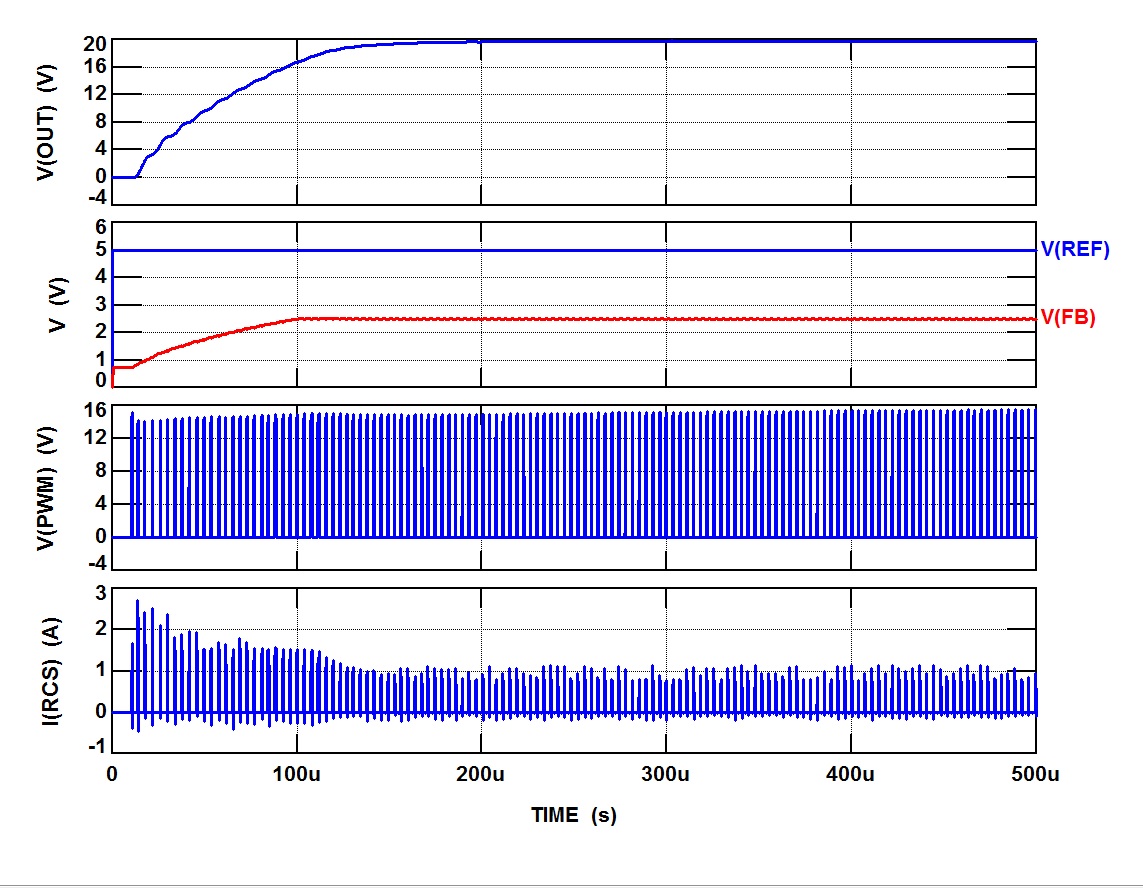Image resolution: width=1143 pixels, height=888 pixels.
Task: Click the 12 tick on V(PWM) axis
Action: tap(95, 438)
